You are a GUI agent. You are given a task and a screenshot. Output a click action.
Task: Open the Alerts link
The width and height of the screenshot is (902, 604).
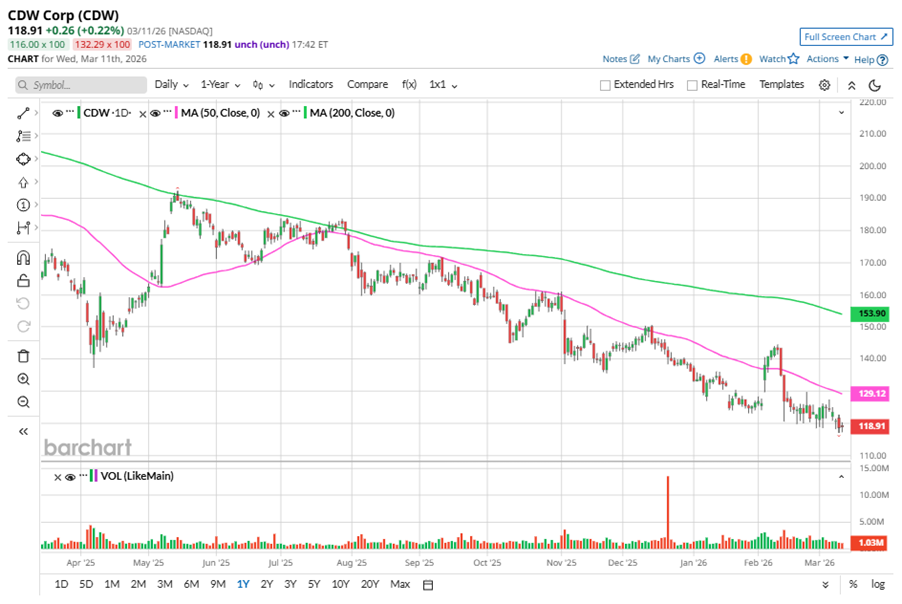(x=732, y=59)
